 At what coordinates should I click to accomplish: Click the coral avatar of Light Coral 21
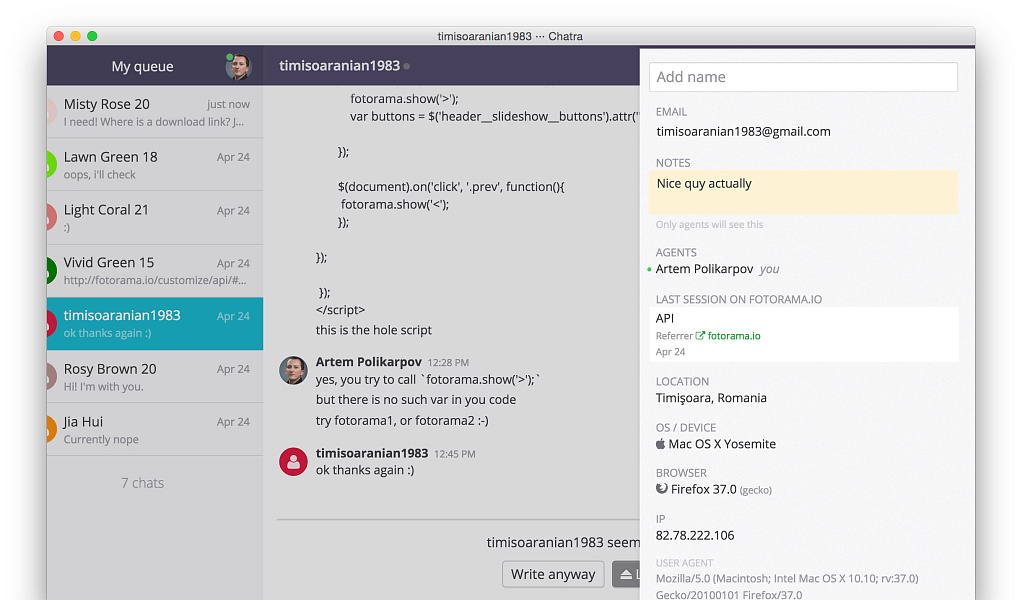click(52, 217)
